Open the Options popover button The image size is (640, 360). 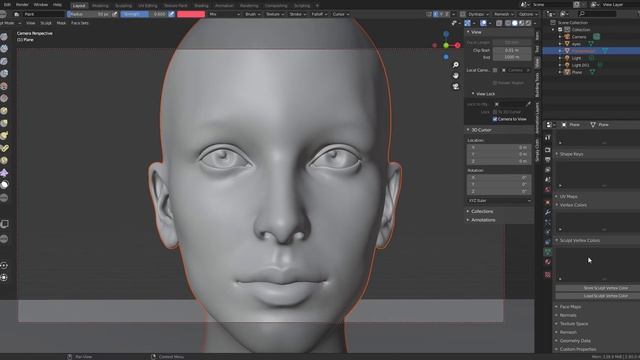point(528,14)
